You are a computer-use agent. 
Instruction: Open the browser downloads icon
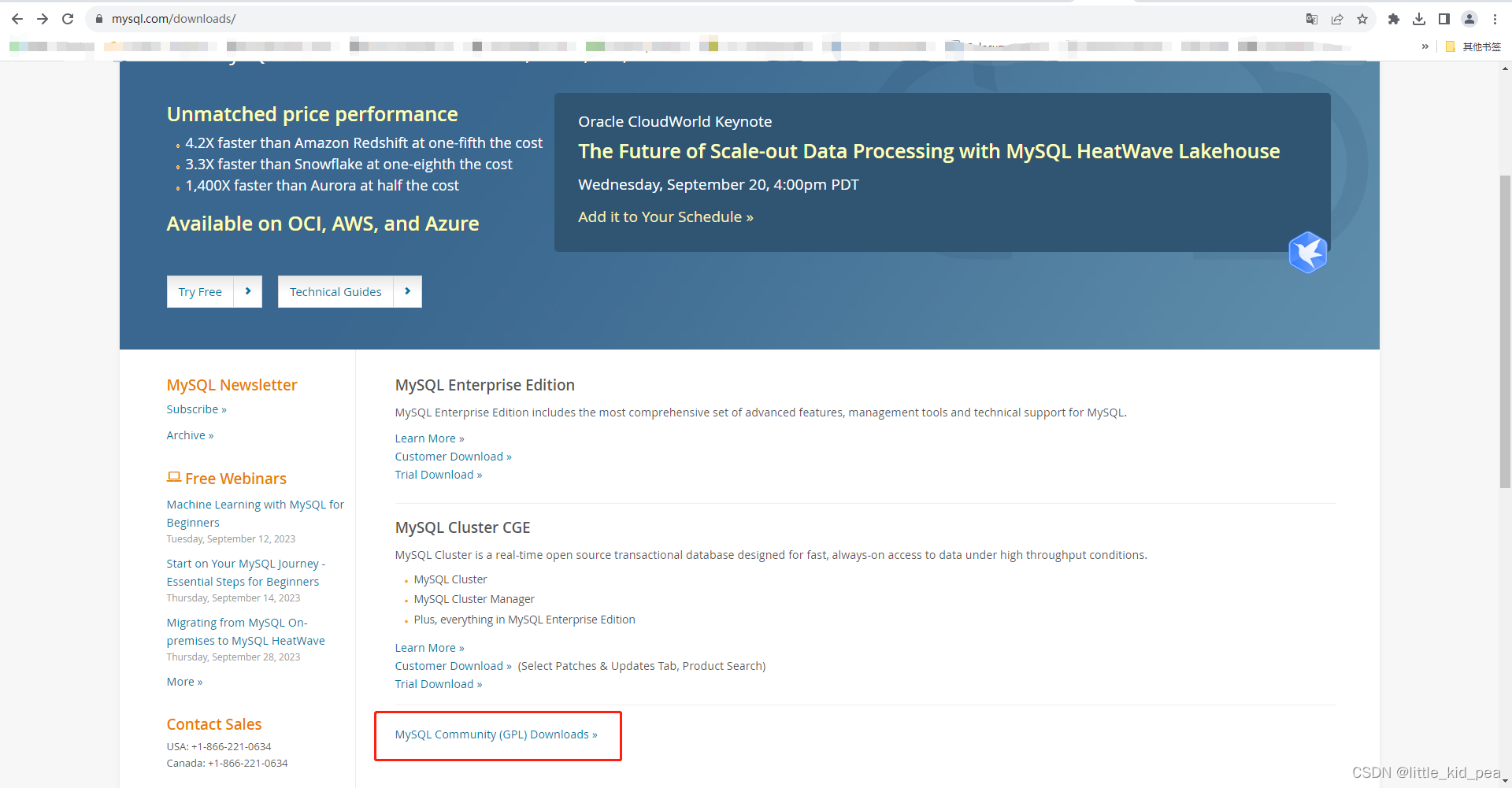1419,19
